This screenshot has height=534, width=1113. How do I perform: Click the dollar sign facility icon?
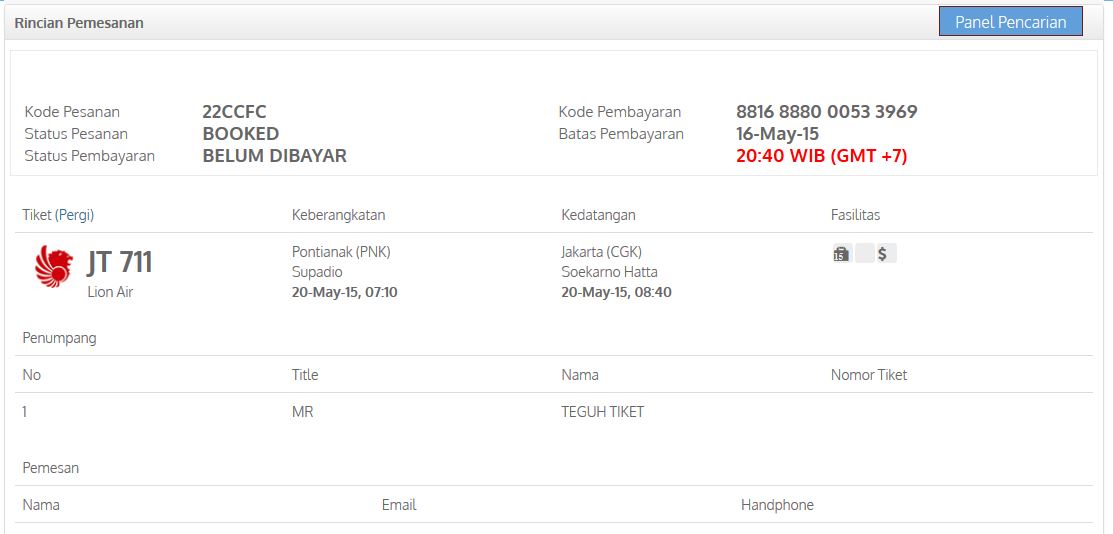[884, 254]
